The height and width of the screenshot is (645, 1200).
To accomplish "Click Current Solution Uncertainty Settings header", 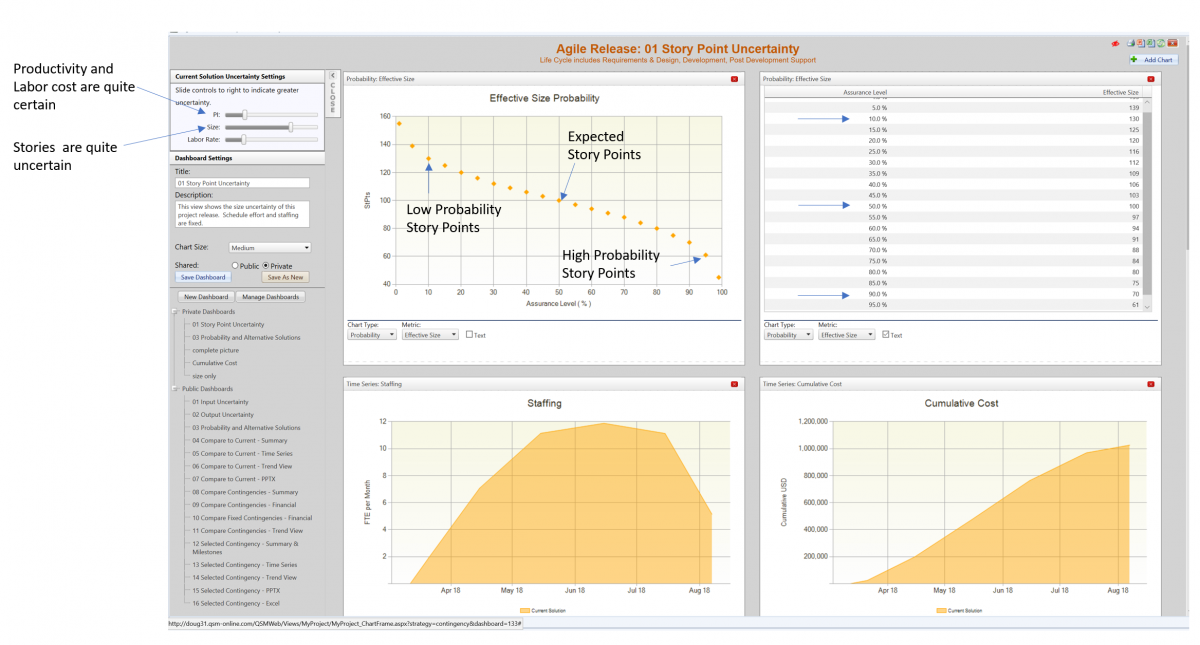I will click(247, 76).
